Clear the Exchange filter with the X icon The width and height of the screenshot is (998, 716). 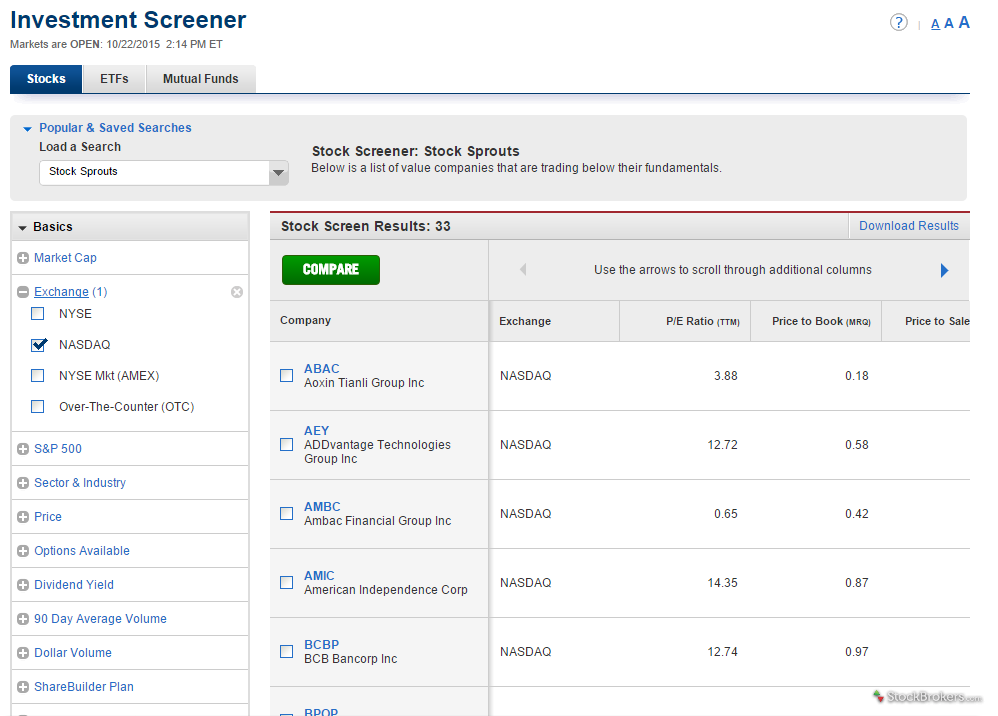pos(237,291)
